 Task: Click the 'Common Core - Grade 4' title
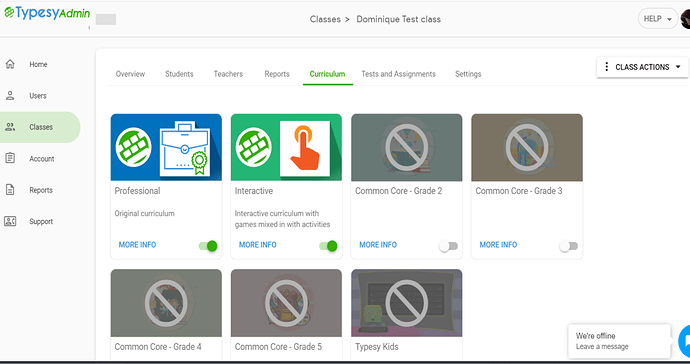[158, 347]
